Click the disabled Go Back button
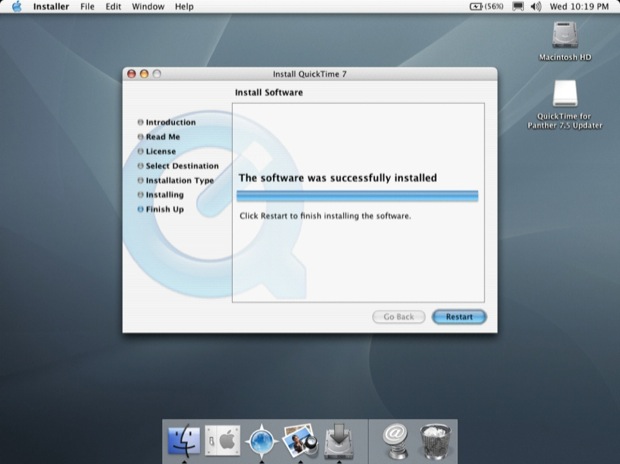This screenshot has width=620, height=464. [399, 316]
